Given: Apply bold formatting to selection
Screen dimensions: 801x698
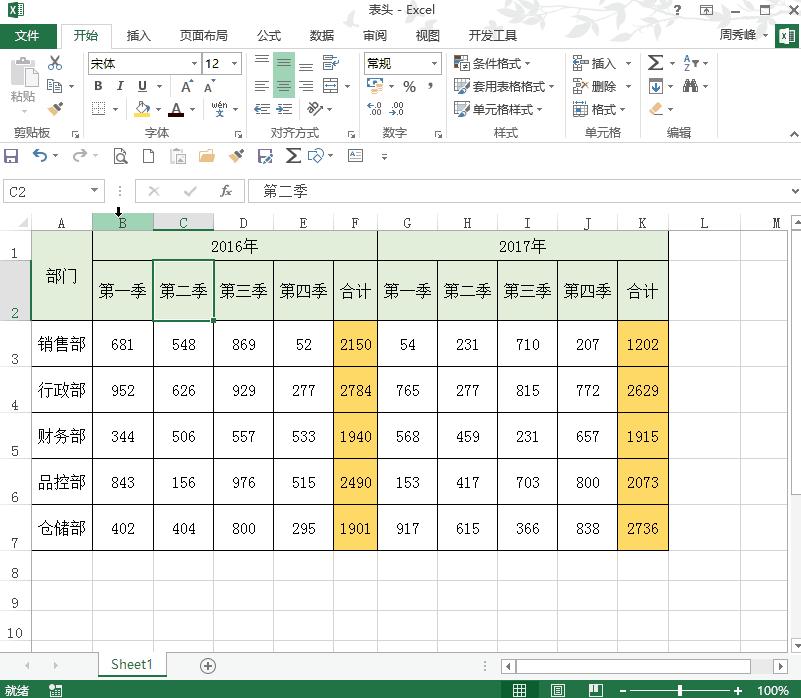Looking at the screenshot, I should (98, 86).
